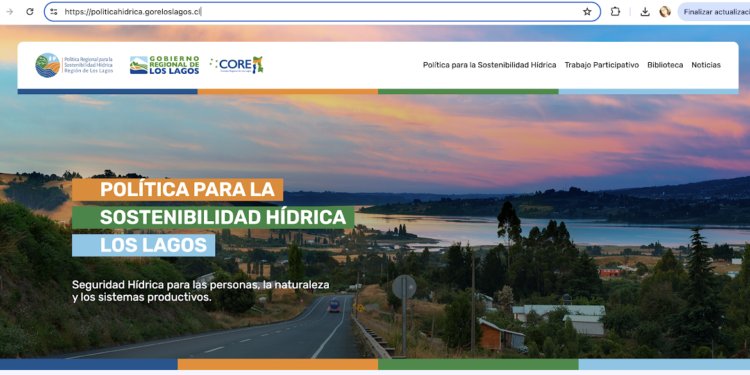Click the POLÍTICA PARA LA banner heading
This screenshot has width=750, height=375.
coord(177,189)
